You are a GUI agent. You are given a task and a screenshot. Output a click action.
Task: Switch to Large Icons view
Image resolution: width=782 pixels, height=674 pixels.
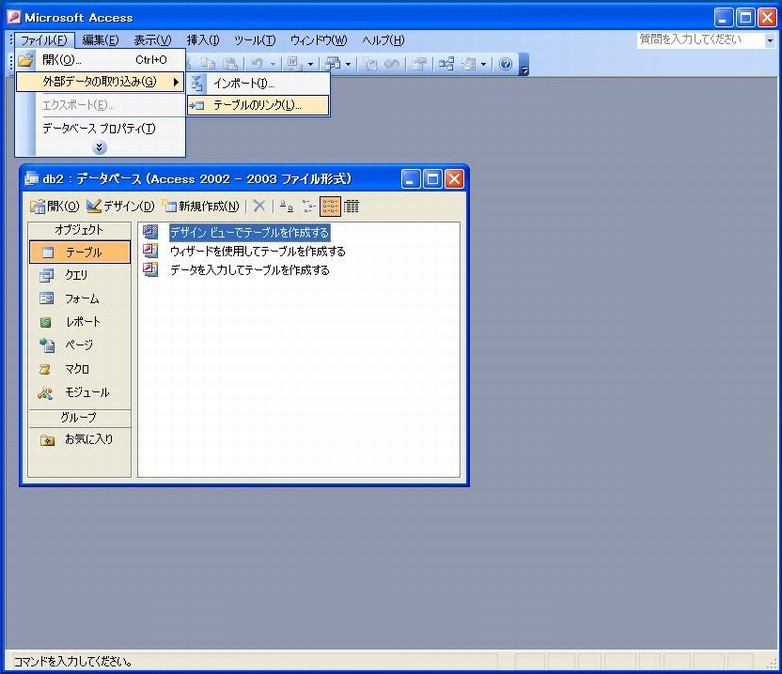point(286,206)
